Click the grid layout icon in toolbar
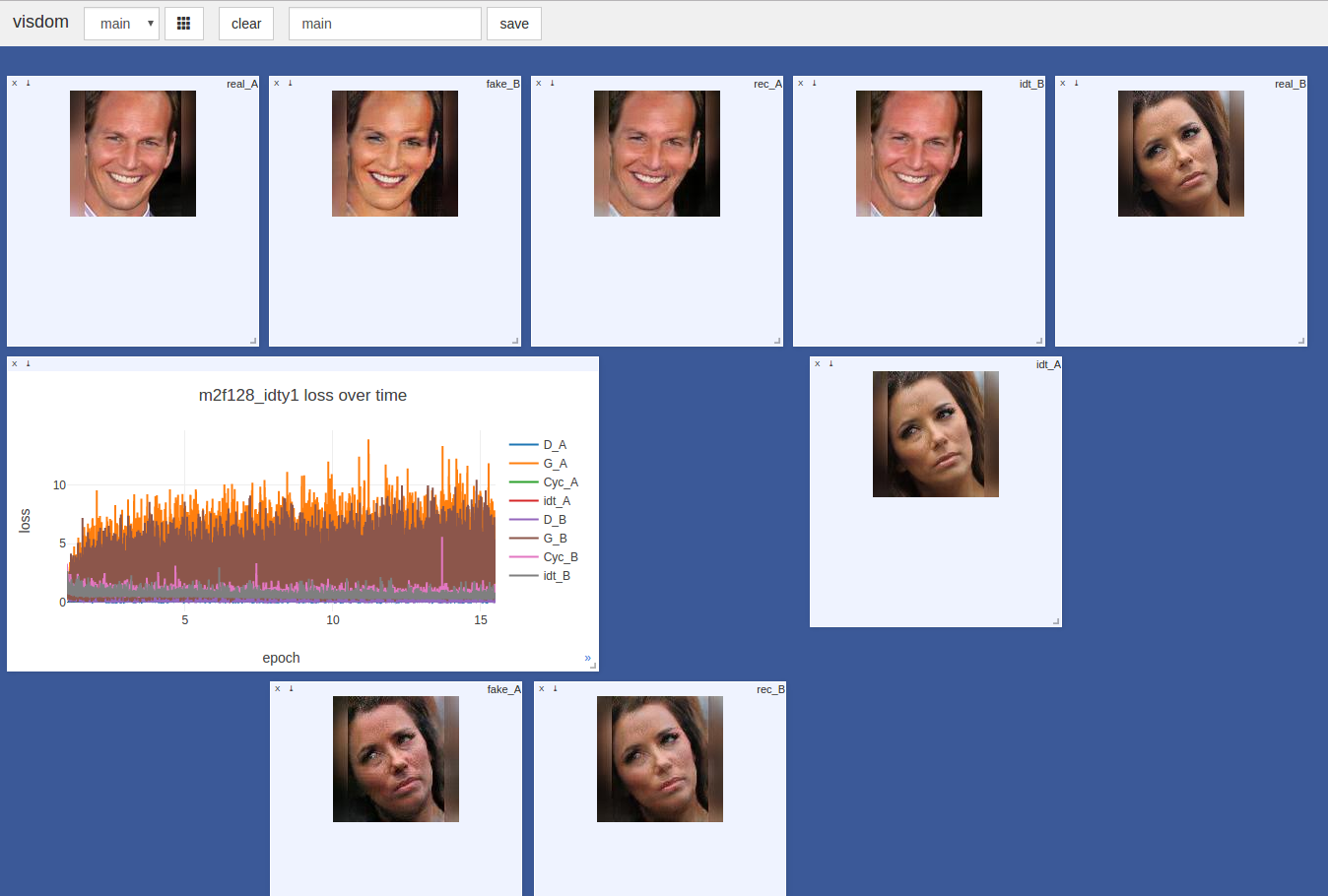This screenshot has width=1328, height=896. pyautogui.click(x=183, y=24)
